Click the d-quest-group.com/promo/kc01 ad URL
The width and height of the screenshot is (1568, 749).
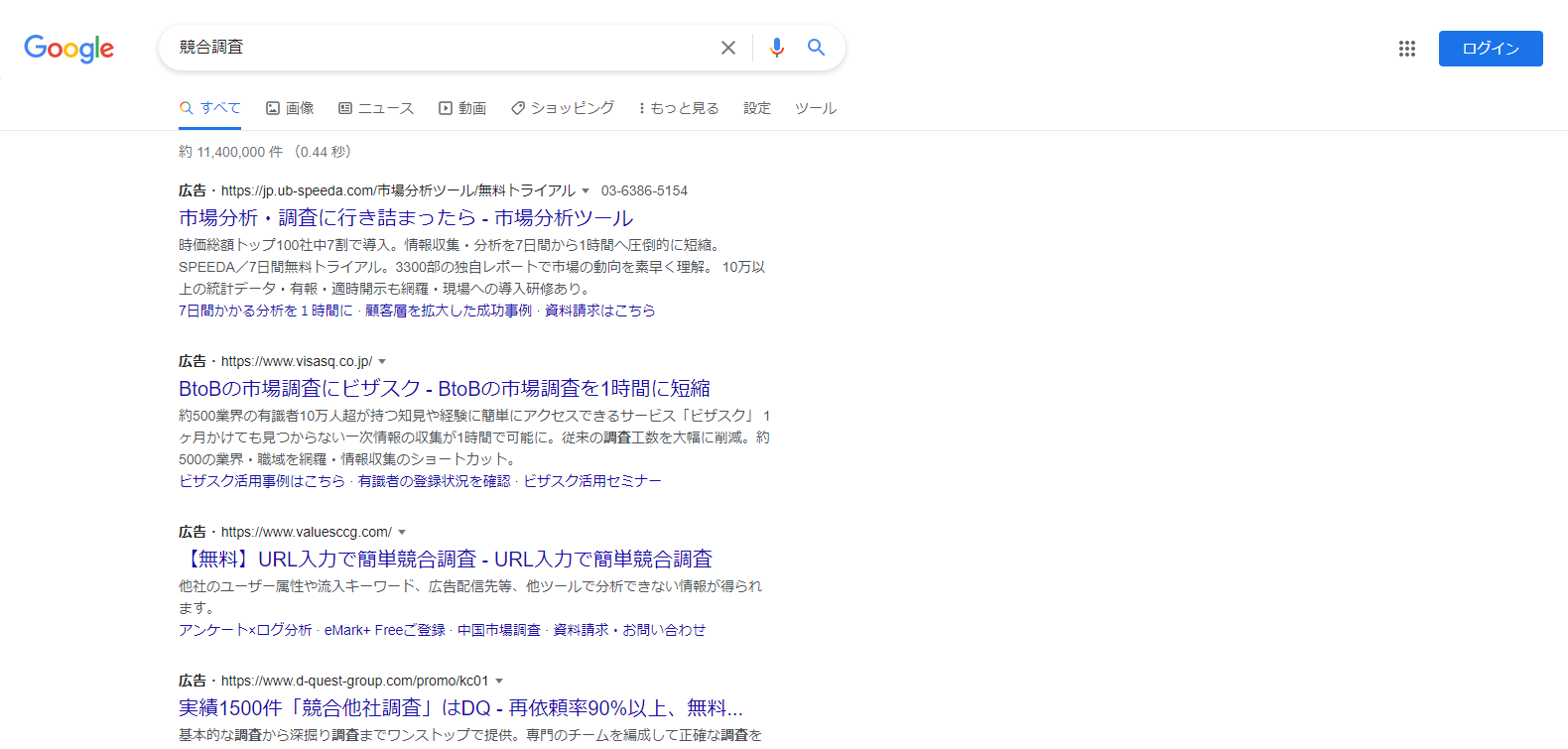tap(355, 681)
